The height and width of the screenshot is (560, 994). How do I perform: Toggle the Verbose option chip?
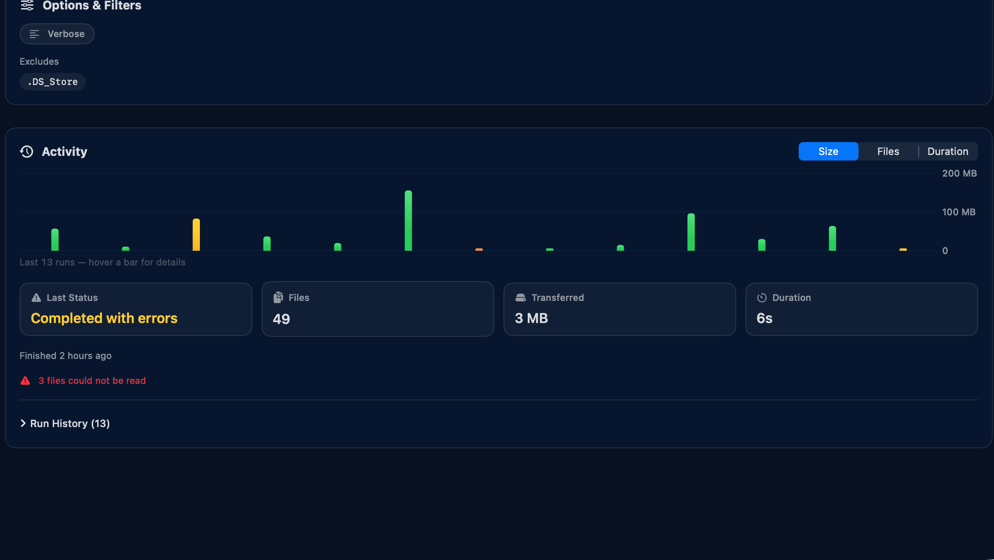click(57, 34)
